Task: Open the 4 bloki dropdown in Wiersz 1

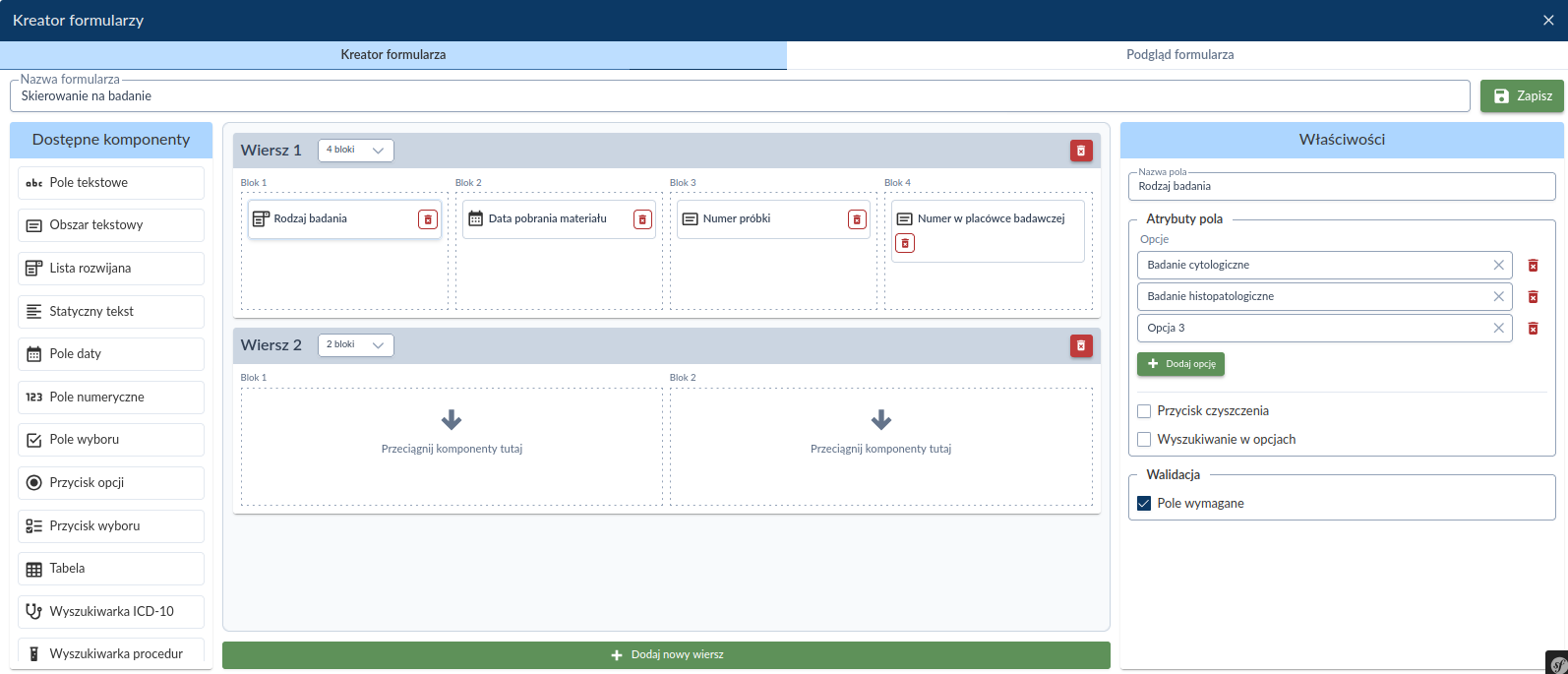Action: coord(355,151)
